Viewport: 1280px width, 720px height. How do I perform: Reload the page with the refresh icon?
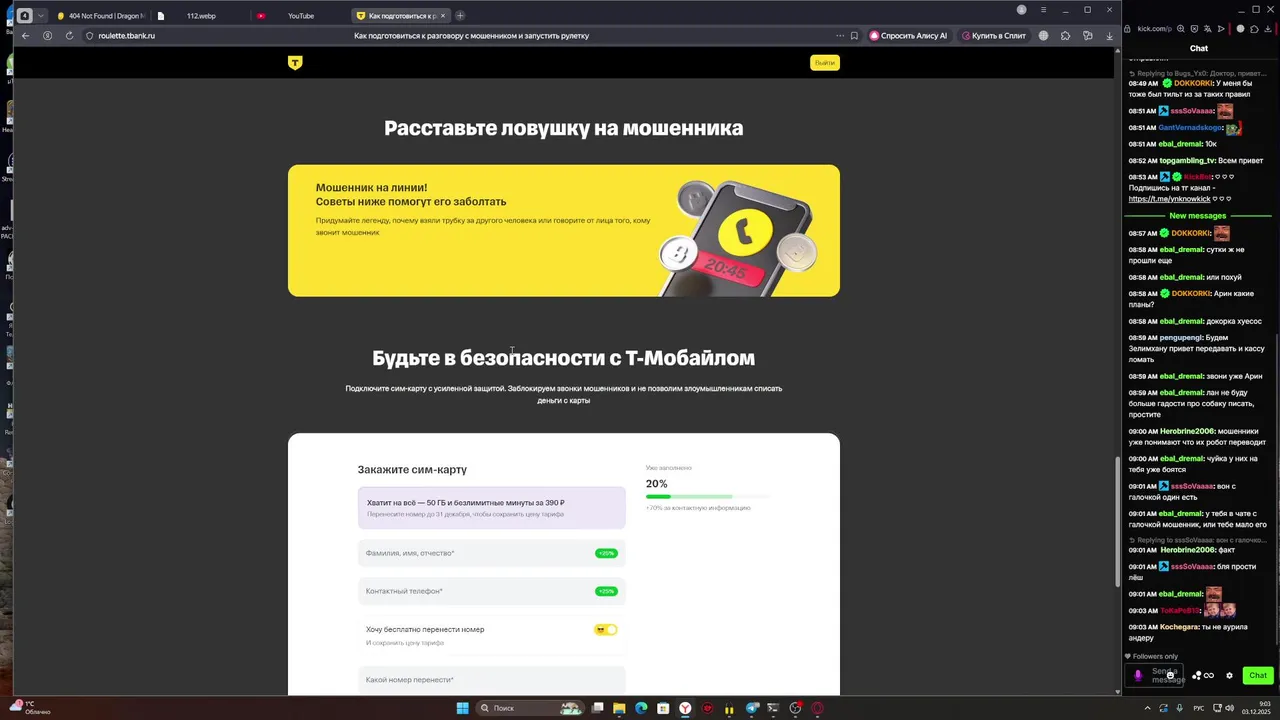(x=69, y=35)
